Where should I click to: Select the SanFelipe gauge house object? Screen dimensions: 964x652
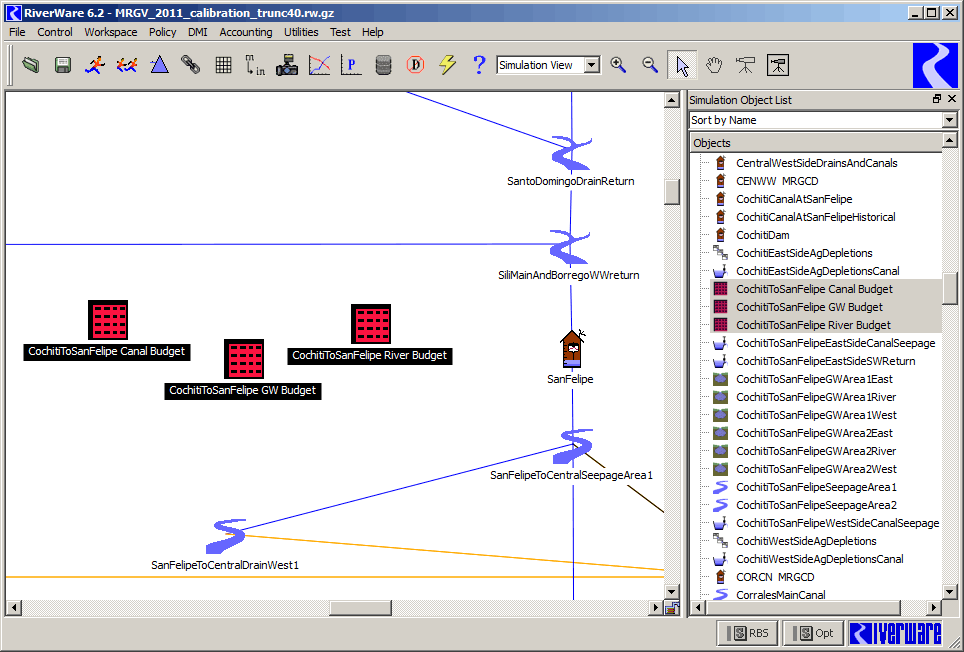click(x=572, y=348)
